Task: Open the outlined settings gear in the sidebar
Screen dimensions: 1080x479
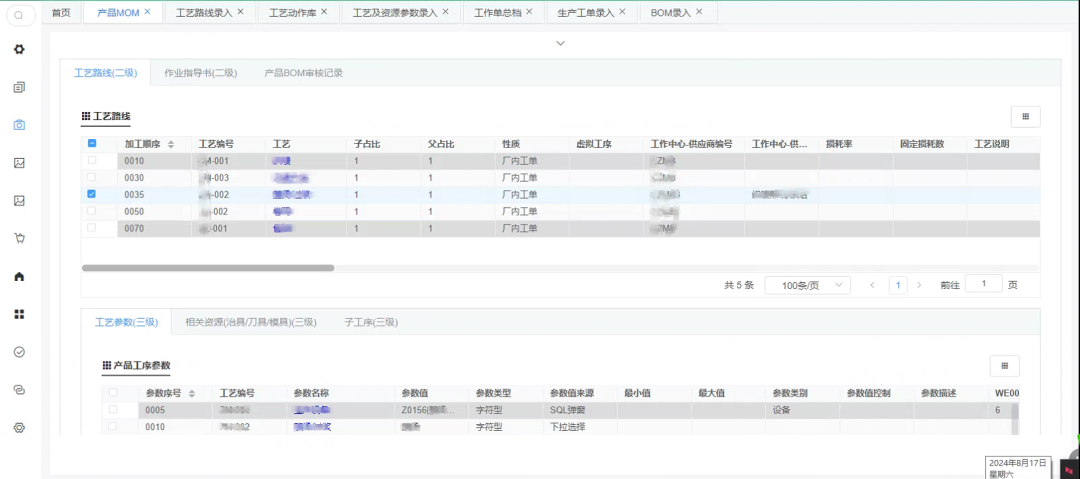Action: click(19, 427)
